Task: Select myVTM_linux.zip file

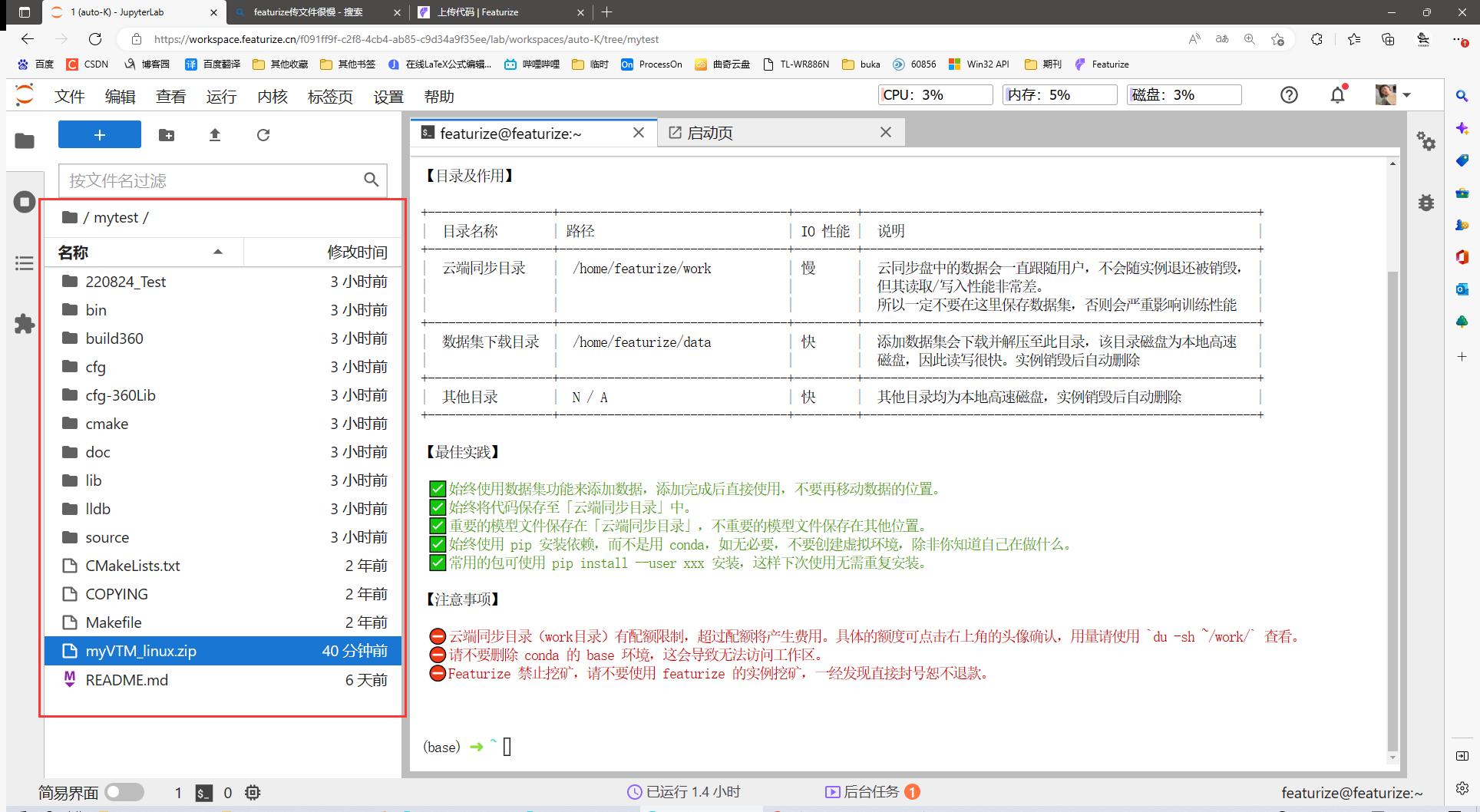Action: click(223, 651)
